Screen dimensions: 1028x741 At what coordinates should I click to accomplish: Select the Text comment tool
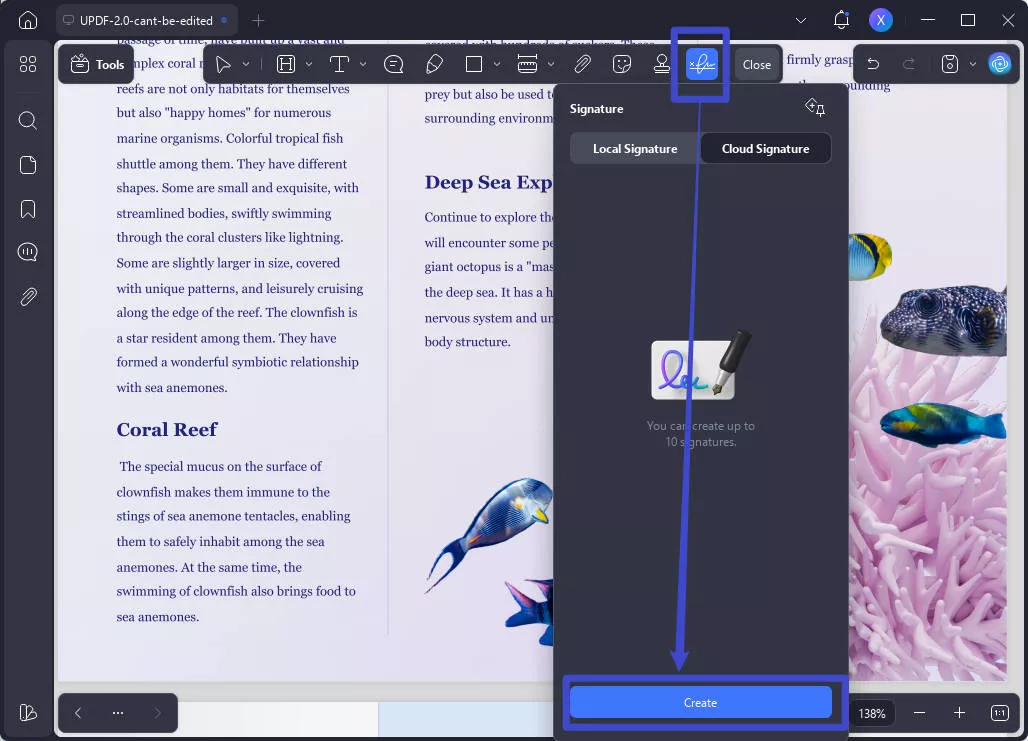pos(339,64)
